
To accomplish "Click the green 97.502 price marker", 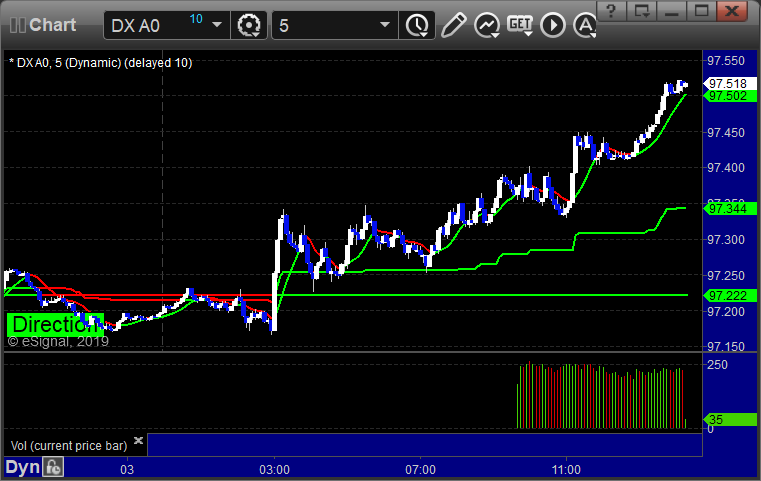I will click(x=730, y=96).
